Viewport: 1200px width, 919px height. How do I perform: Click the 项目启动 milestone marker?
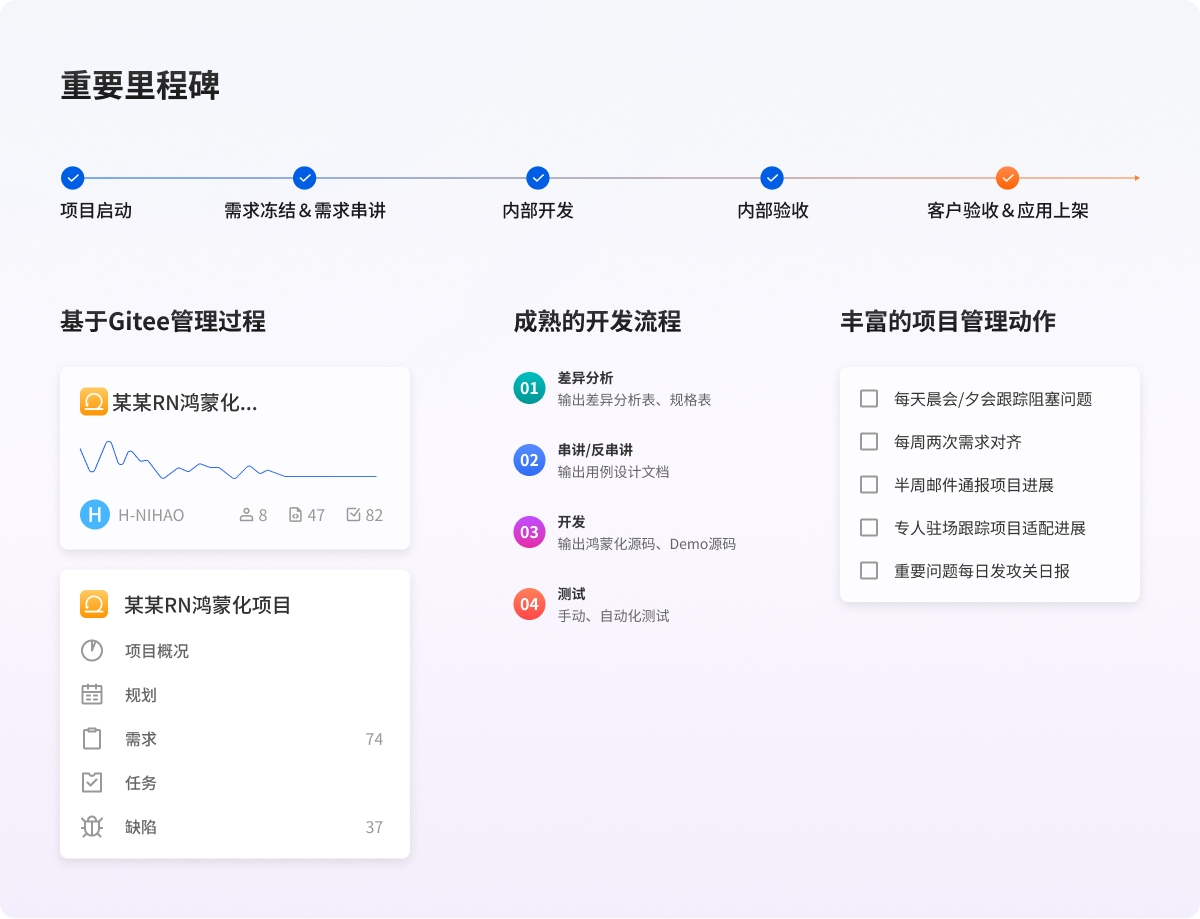point(72,178)
